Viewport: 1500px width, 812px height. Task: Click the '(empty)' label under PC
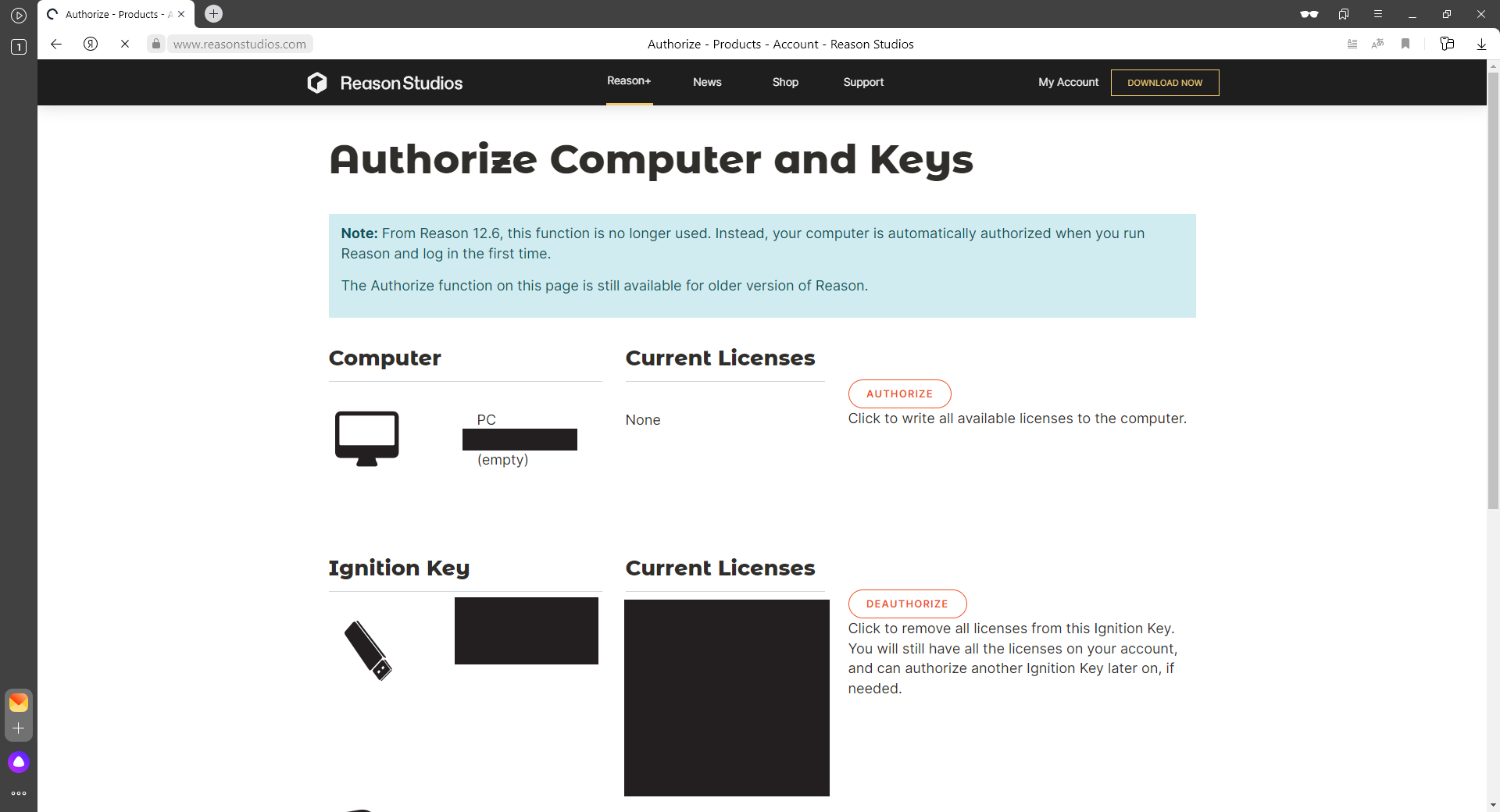click(x=502, y=460)
